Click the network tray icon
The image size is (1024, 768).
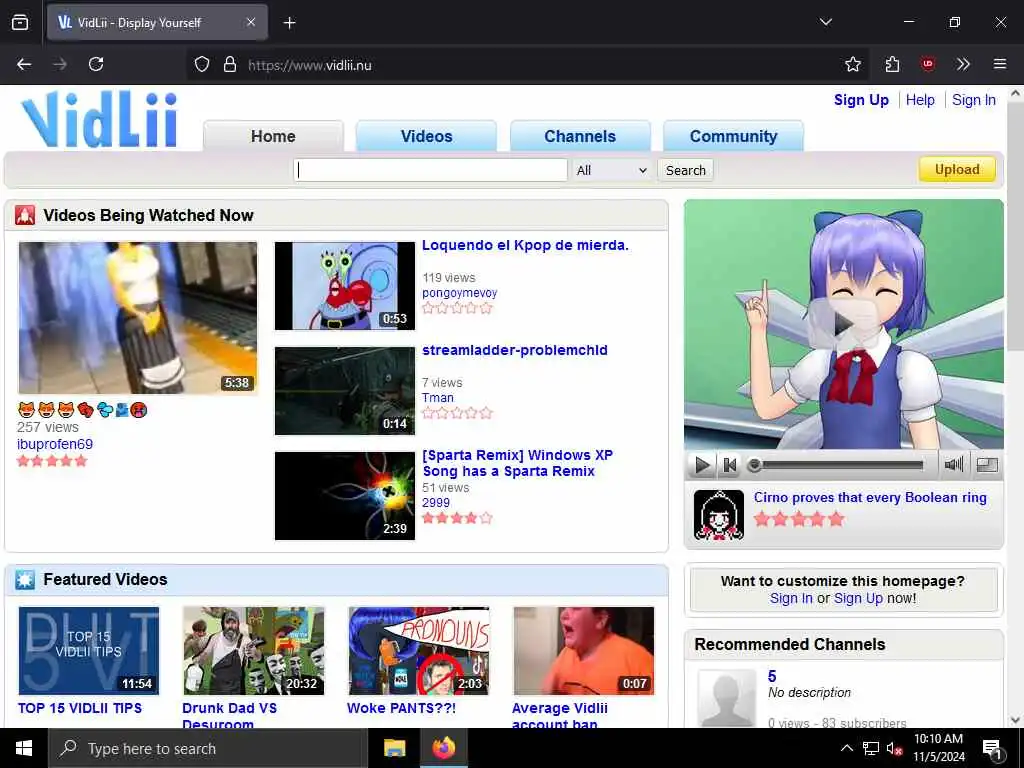point(871,748)
